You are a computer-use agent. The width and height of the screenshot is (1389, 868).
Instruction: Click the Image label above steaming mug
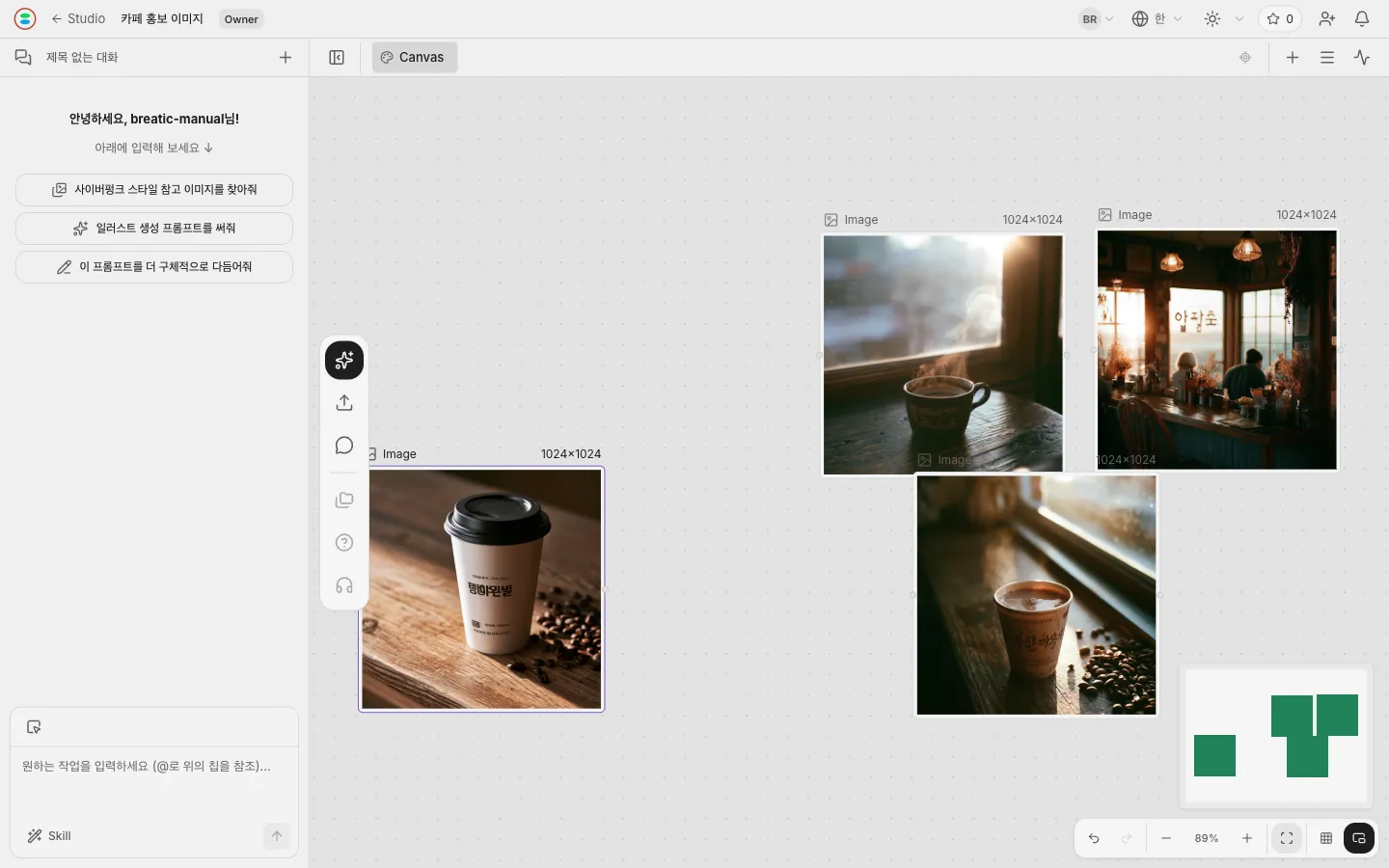(860, 220)
